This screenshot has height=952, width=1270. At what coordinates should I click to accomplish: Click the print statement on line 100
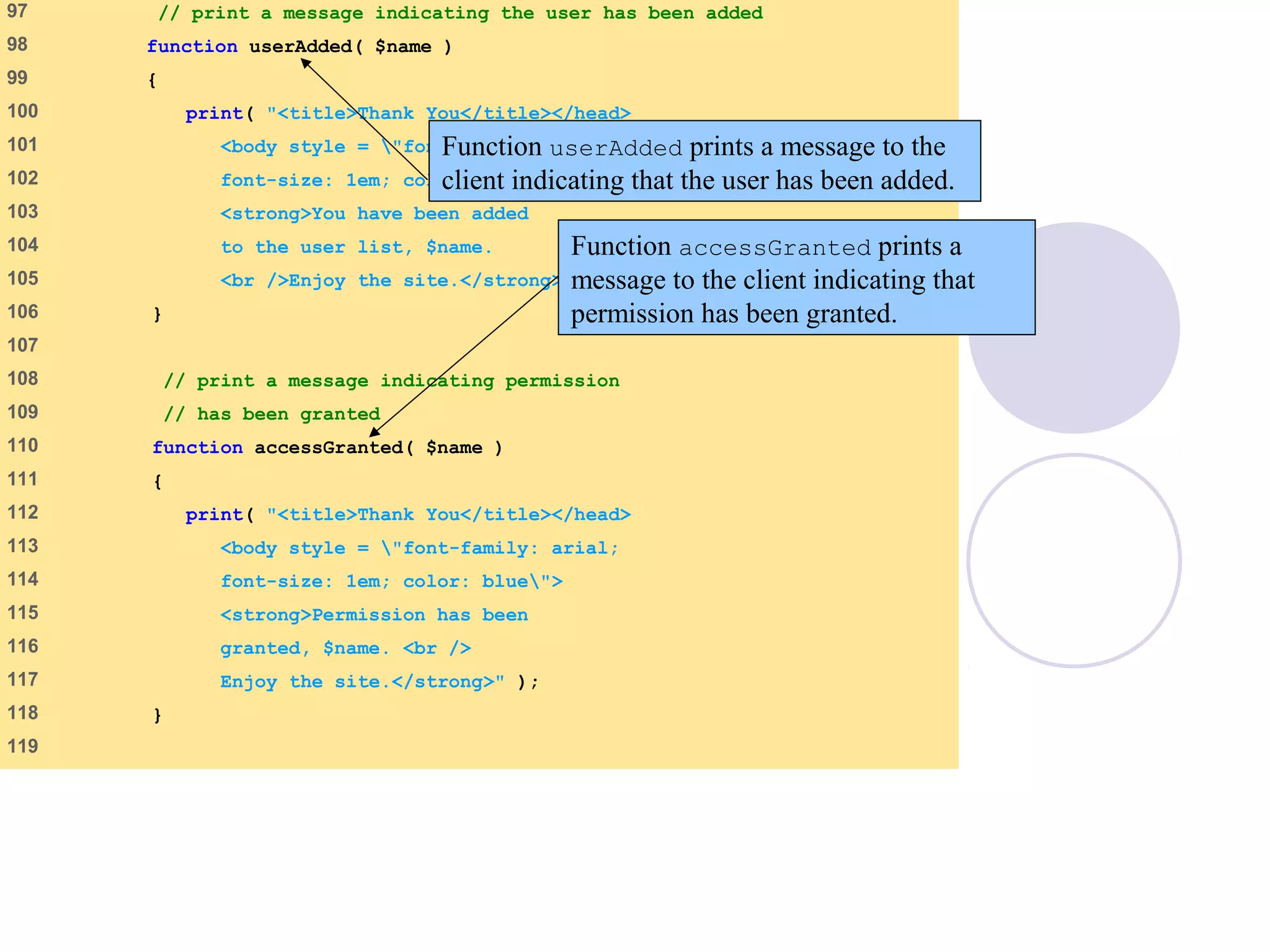[x=408, y=113]
